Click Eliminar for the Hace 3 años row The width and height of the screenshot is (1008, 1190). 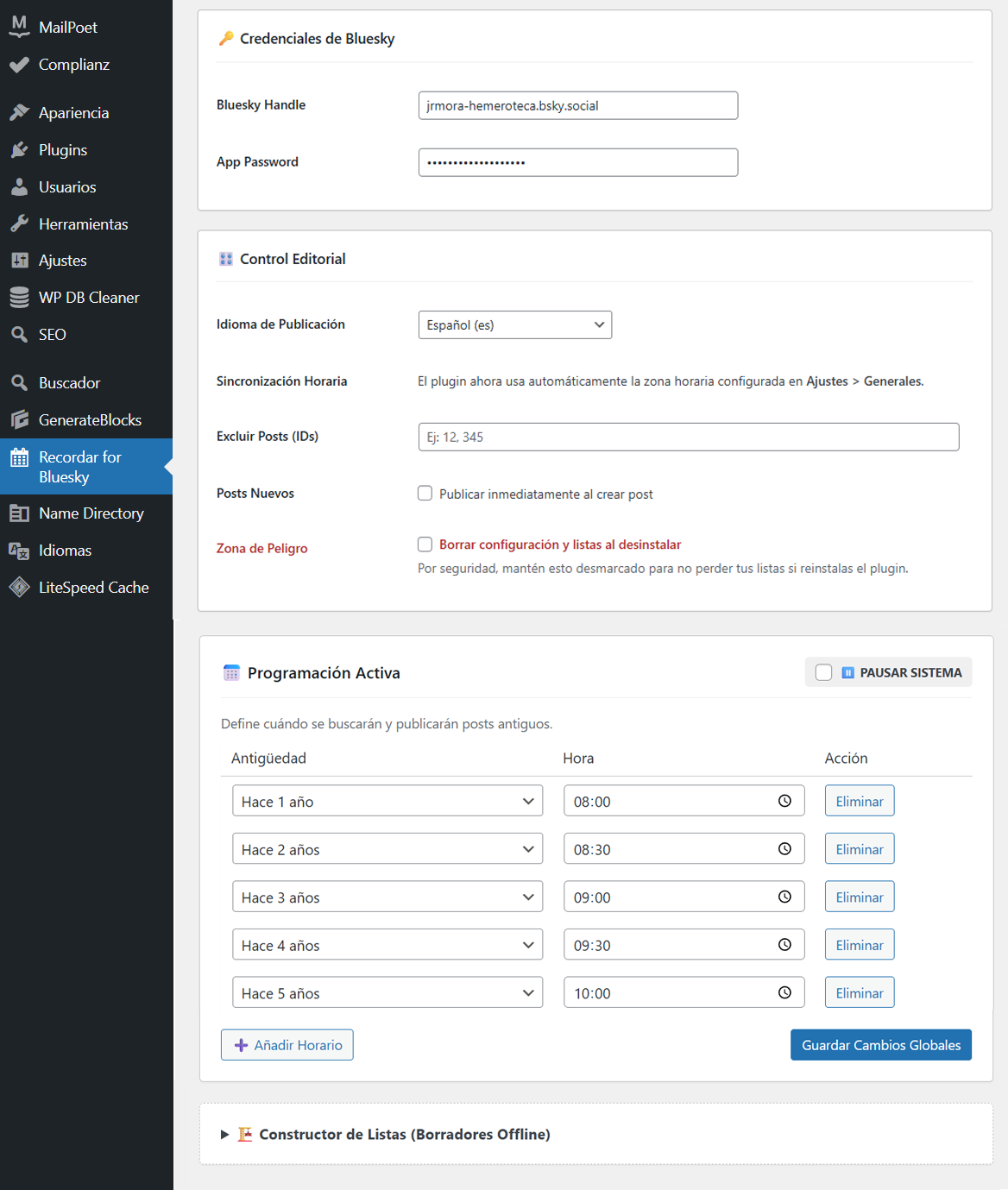[x=859, y=897]
